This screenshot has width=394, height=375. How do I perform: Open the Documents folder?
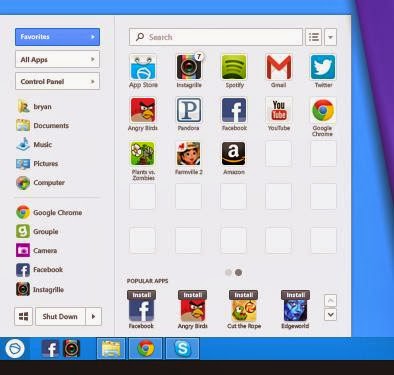click(43, 126)
